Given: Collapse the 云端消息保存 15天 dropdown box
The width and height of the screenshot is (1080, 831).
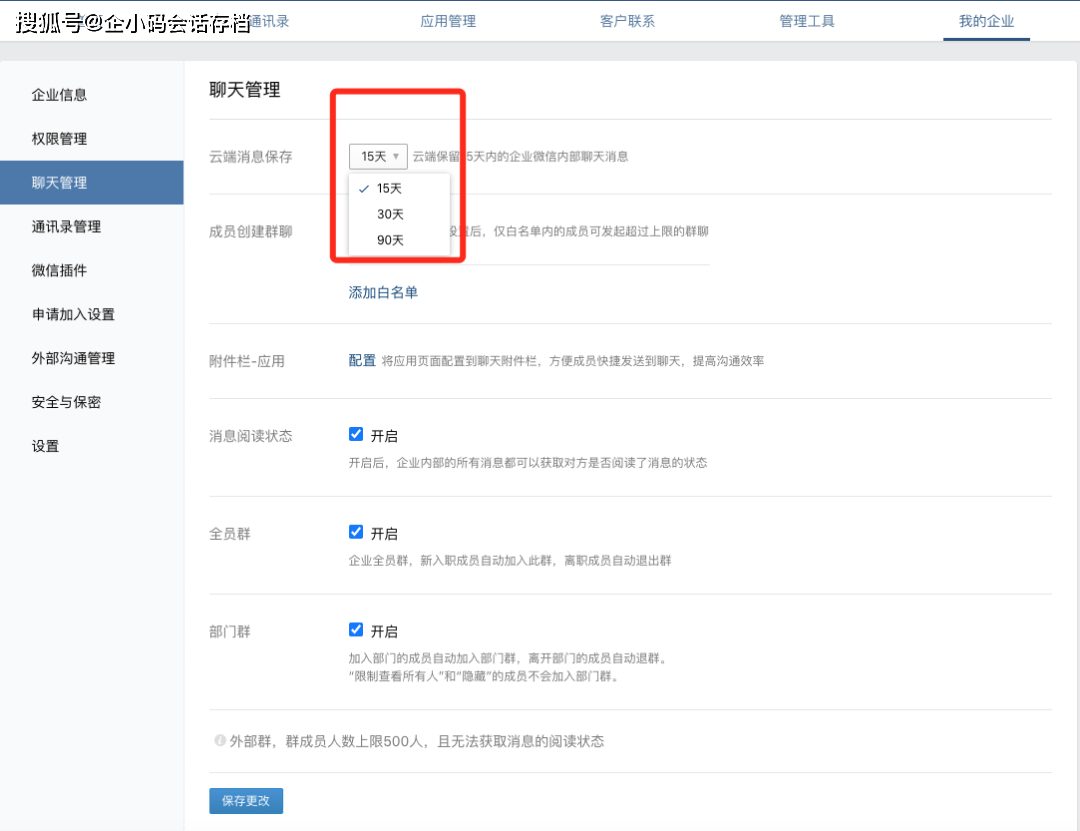Looking at the screenshot, I should pos(378,156).
